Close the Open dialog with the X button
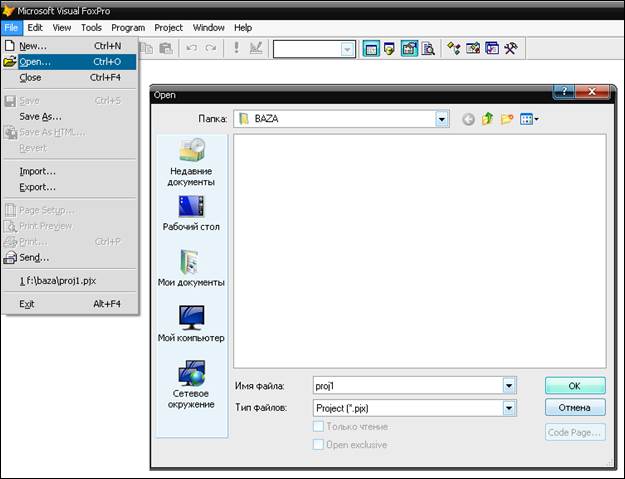Viewport: 625px width, 479px height. point(592,92)
